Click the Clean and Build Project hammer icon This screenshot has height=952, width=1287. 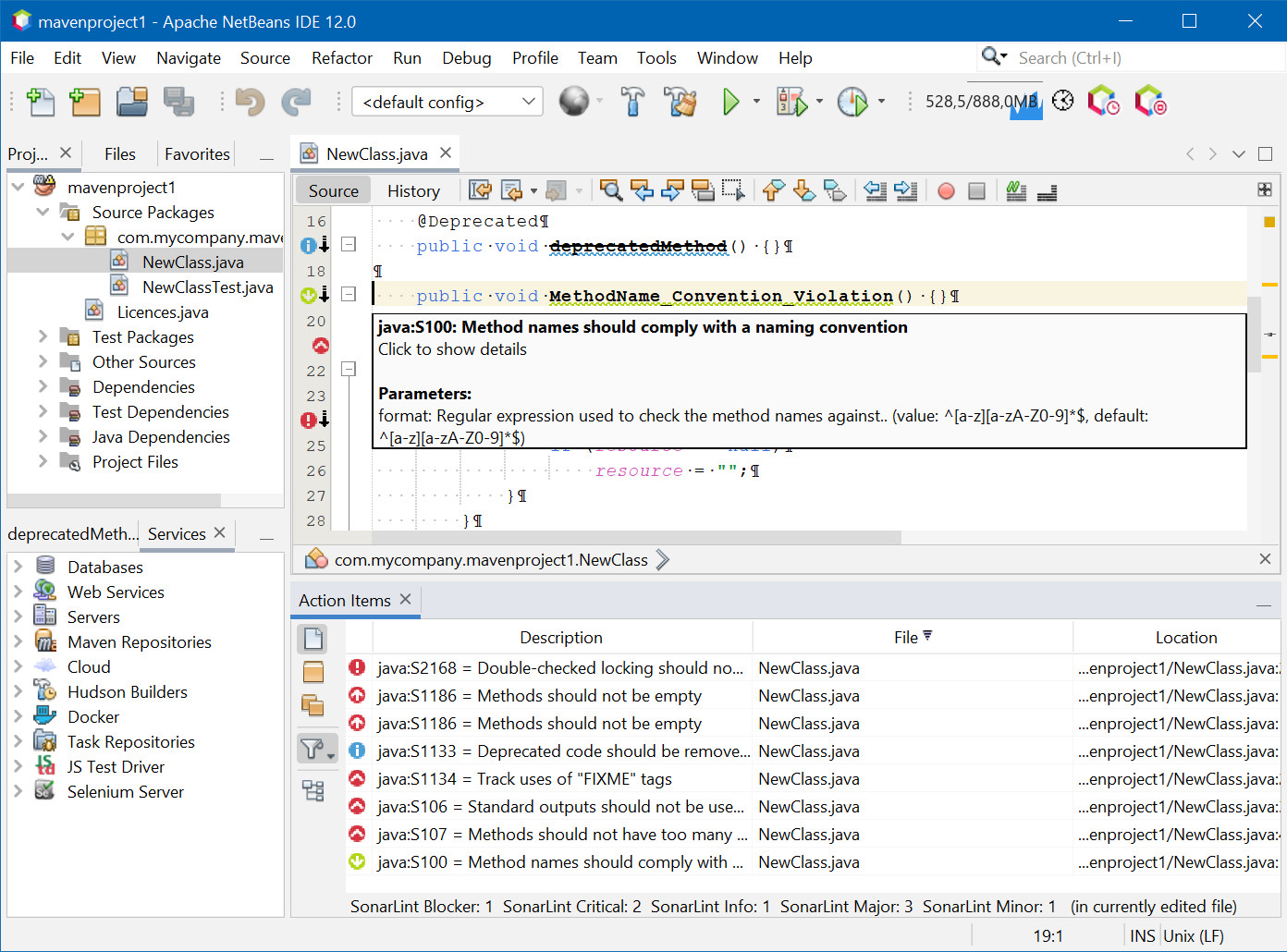(x=681, y=102)
